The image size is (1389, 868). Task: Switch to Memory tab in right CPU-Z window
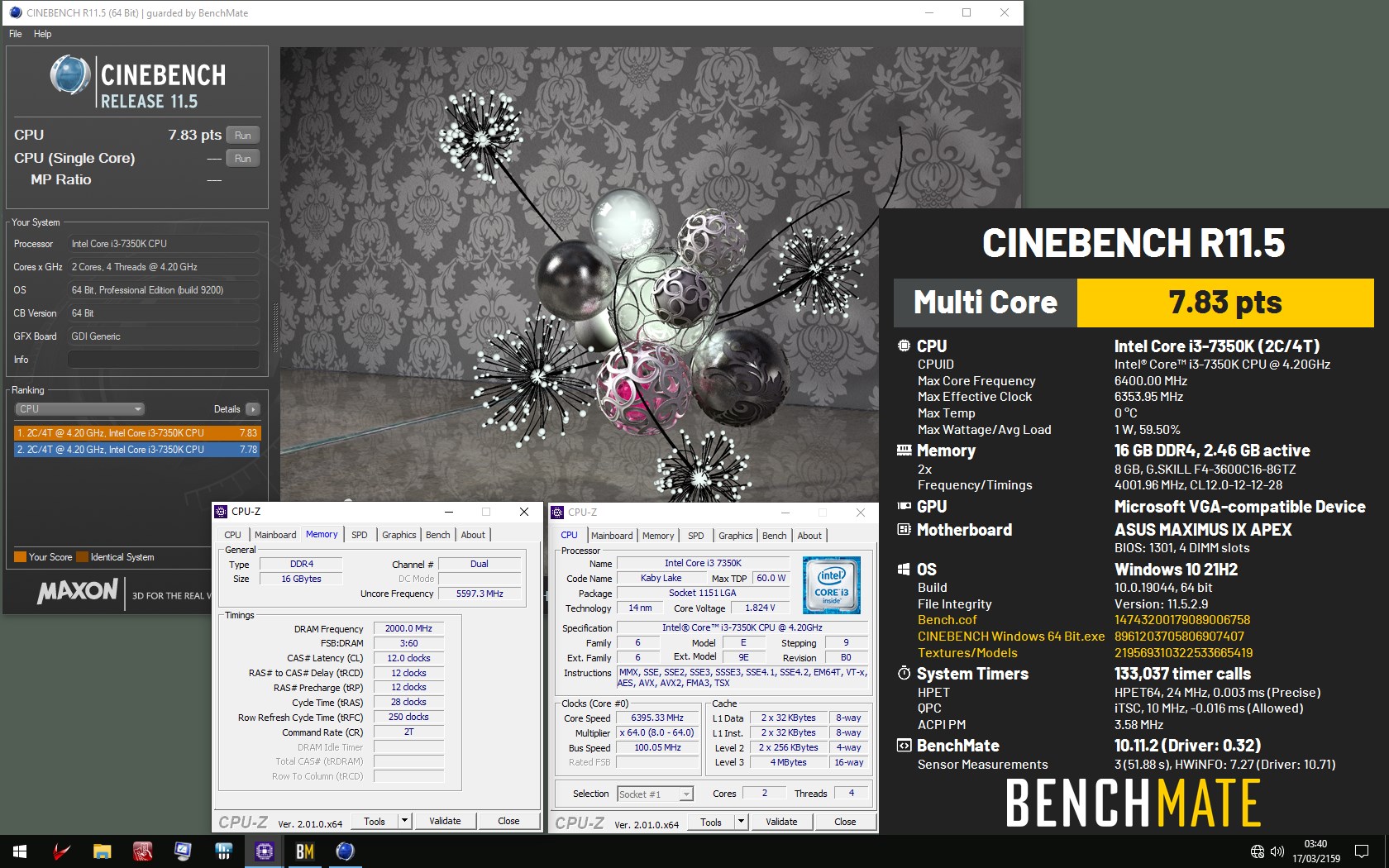click(658, 536)
